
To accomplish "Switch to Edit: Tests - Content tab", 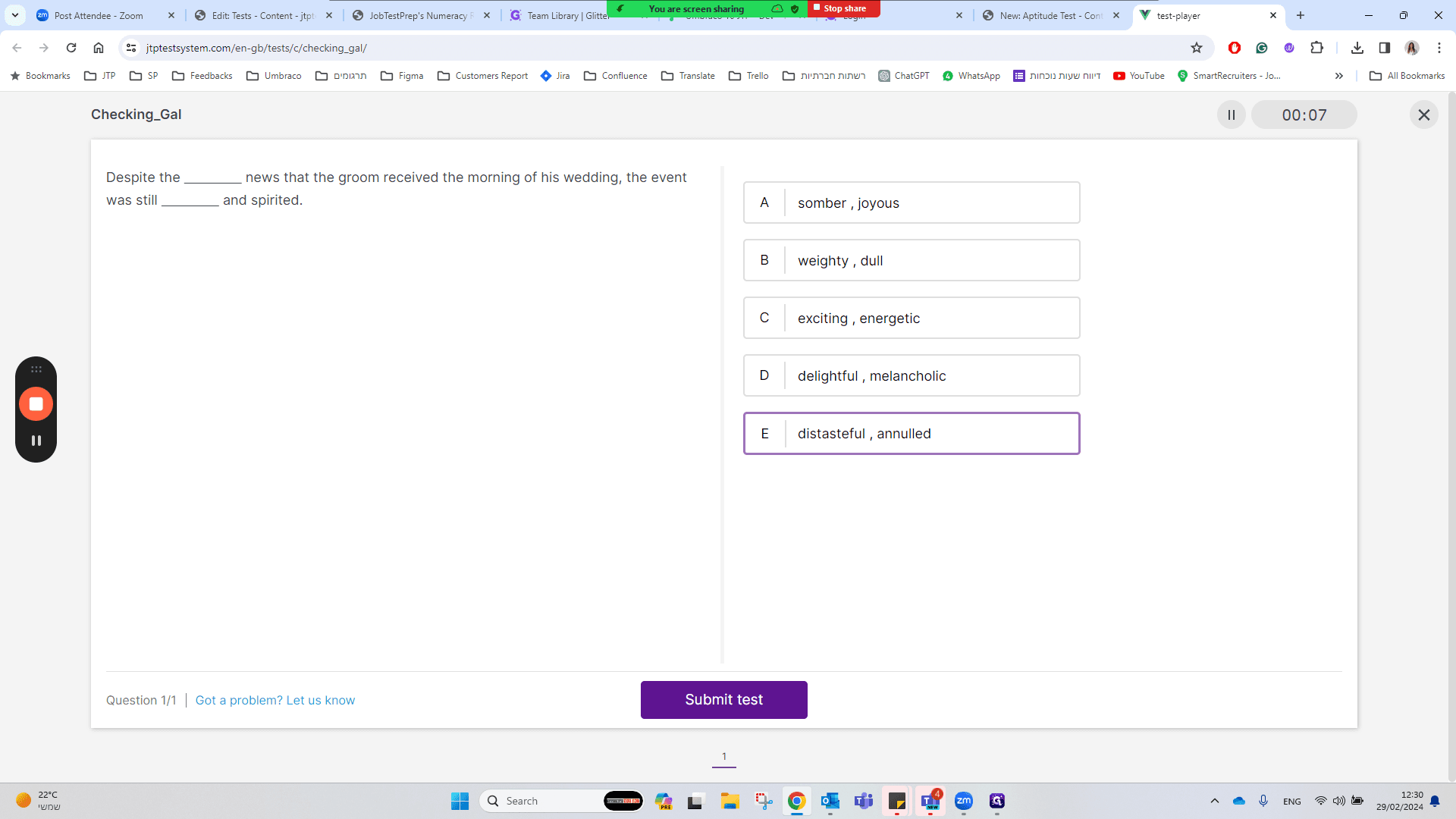I will [262, 15].
